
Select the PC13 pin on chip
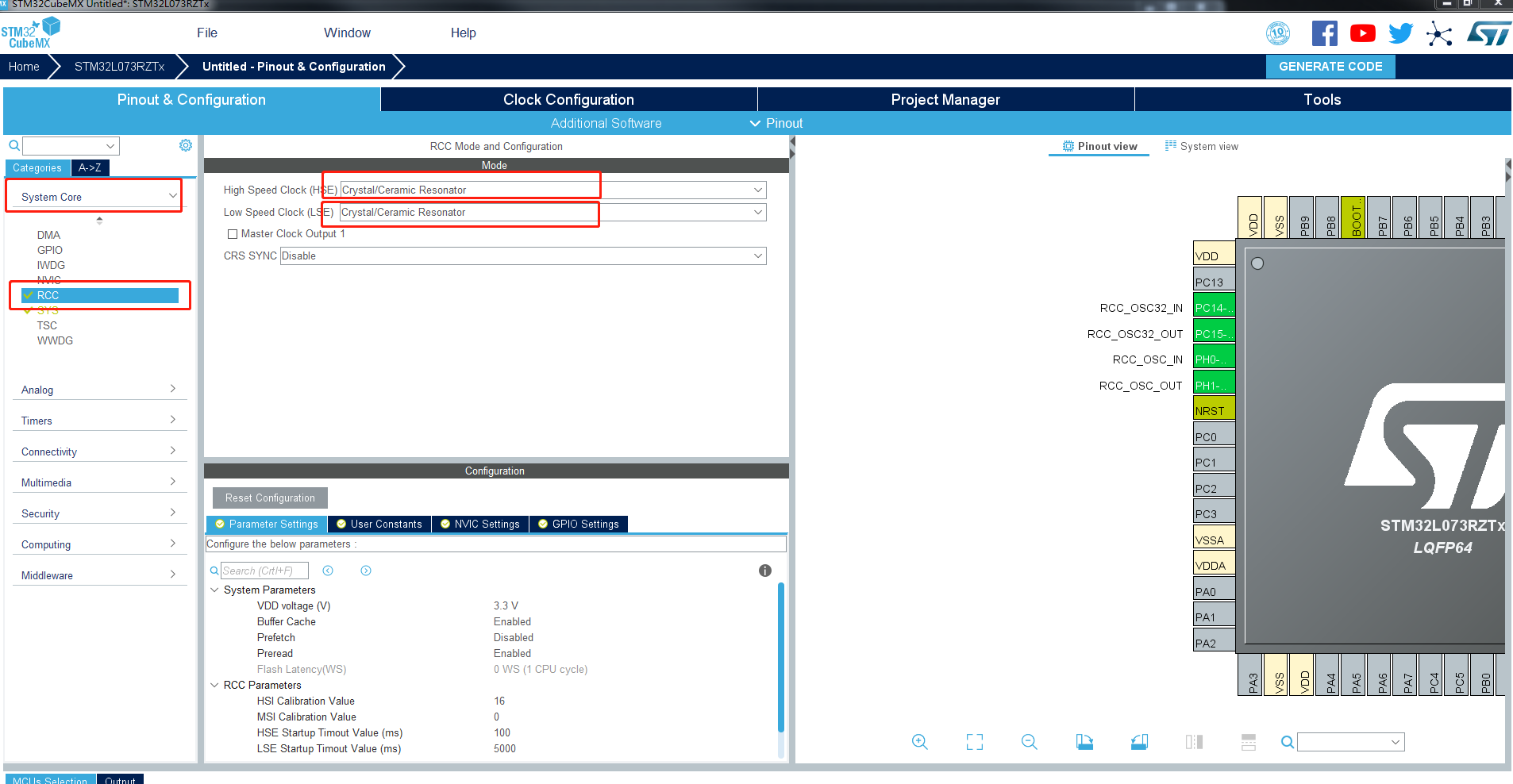click(x=1213, y=282)
